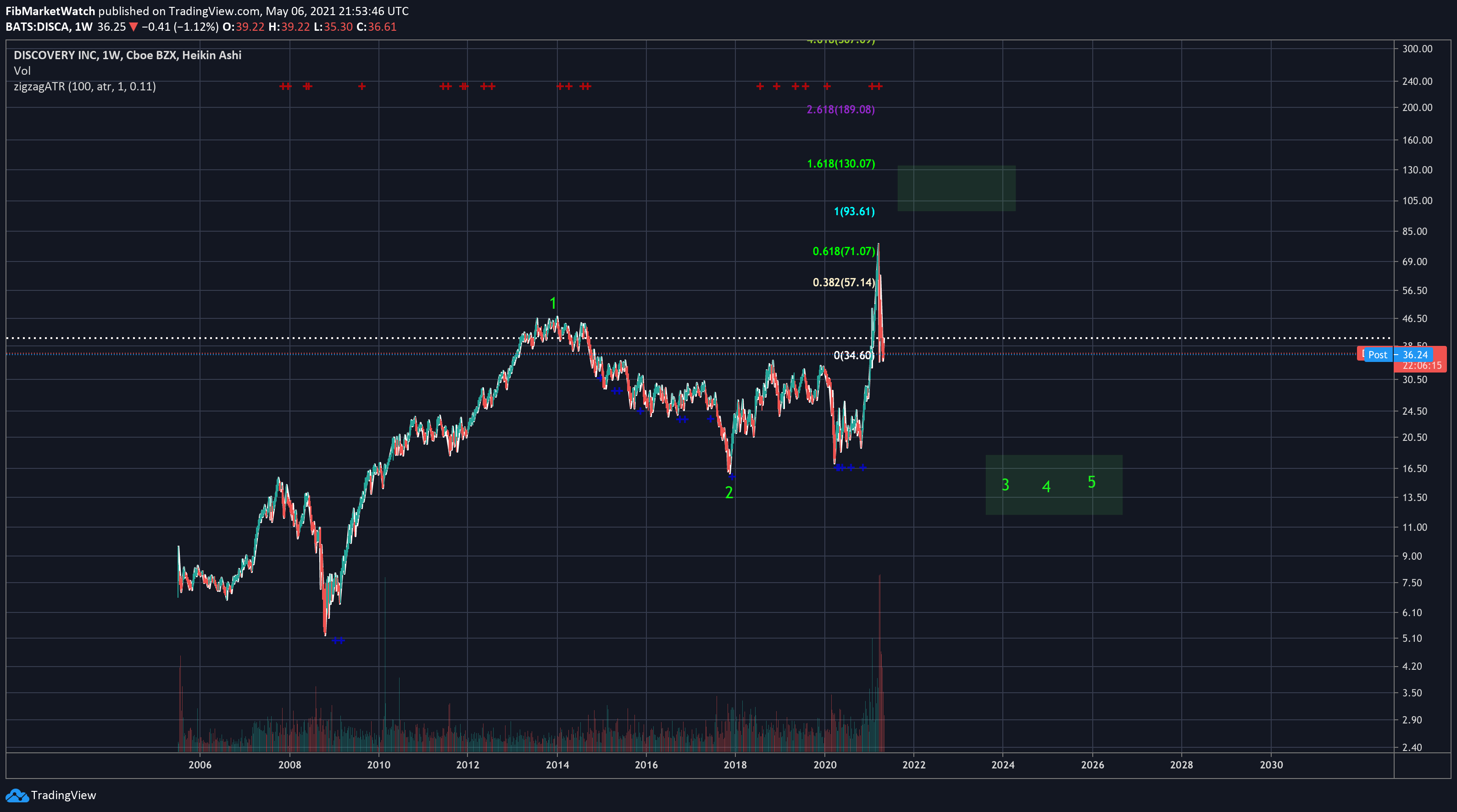The width and height of the screenshot is (1457, 812).
Task: Click the 22:06:15 countdown timer
Action: (1422, 366)
